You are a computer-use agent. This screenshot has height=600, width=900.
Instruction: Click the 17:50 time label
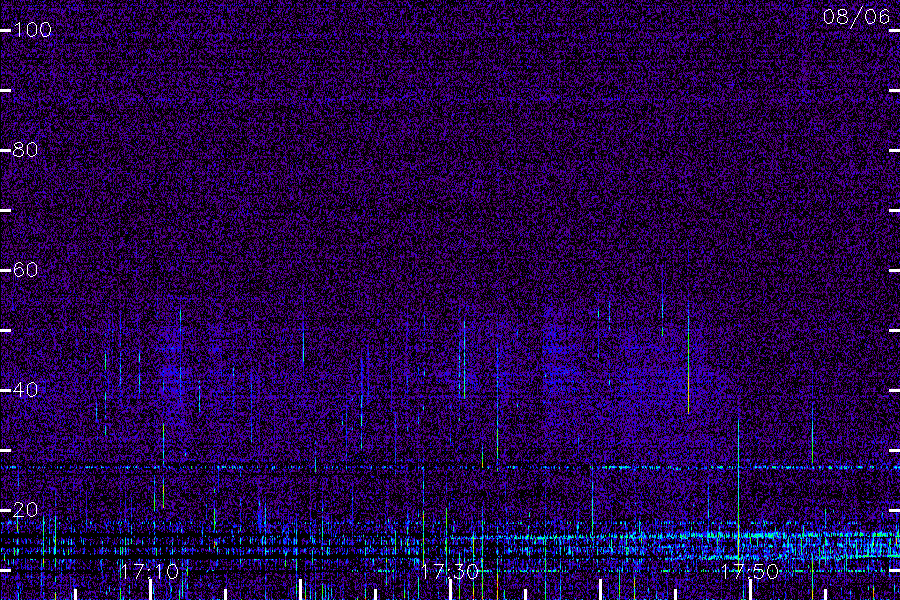(x=750, y=571)
